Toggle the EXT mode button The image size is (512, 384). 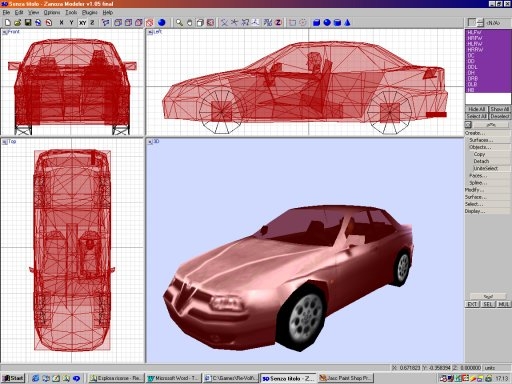click(x=472, y=304)
